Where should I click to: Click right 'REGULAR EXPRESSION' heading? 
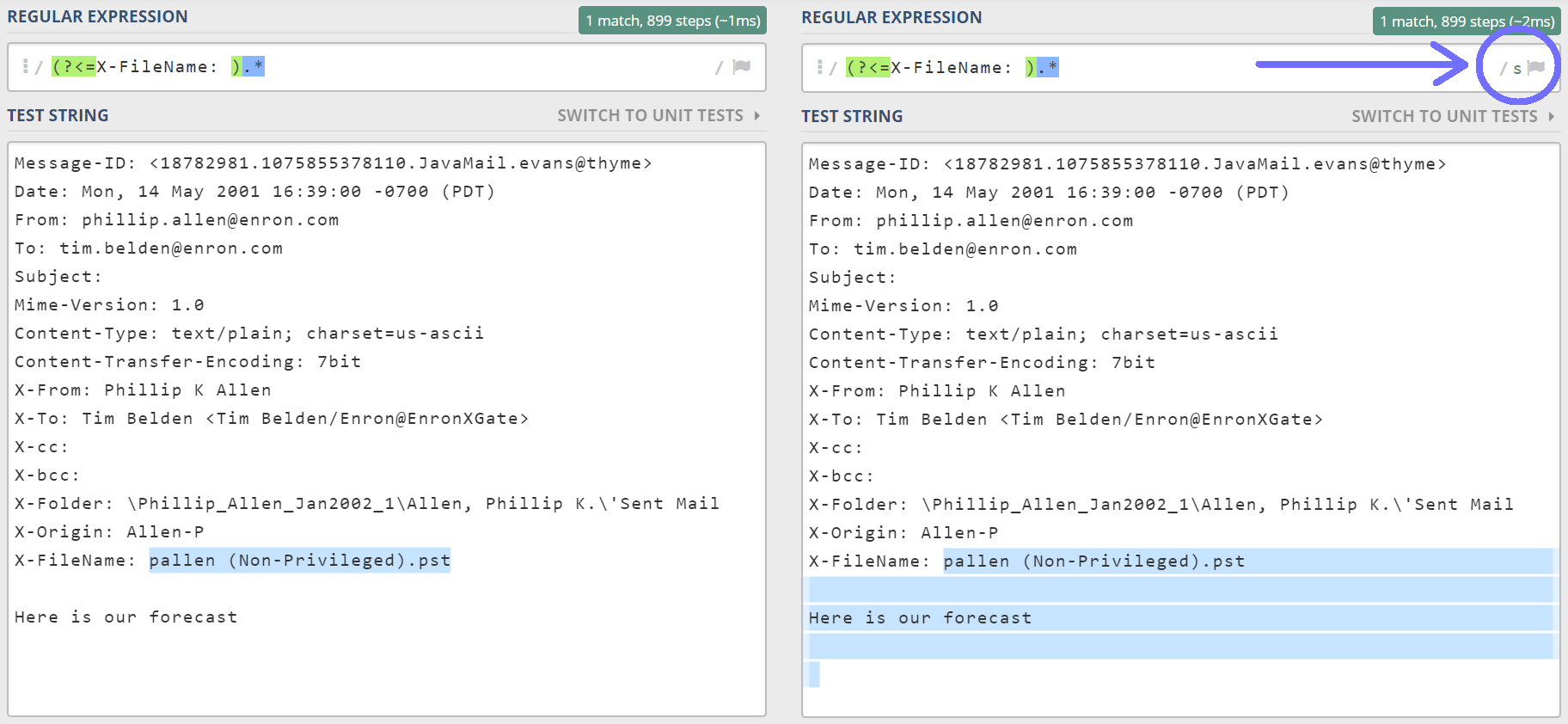tap(891, 17)
